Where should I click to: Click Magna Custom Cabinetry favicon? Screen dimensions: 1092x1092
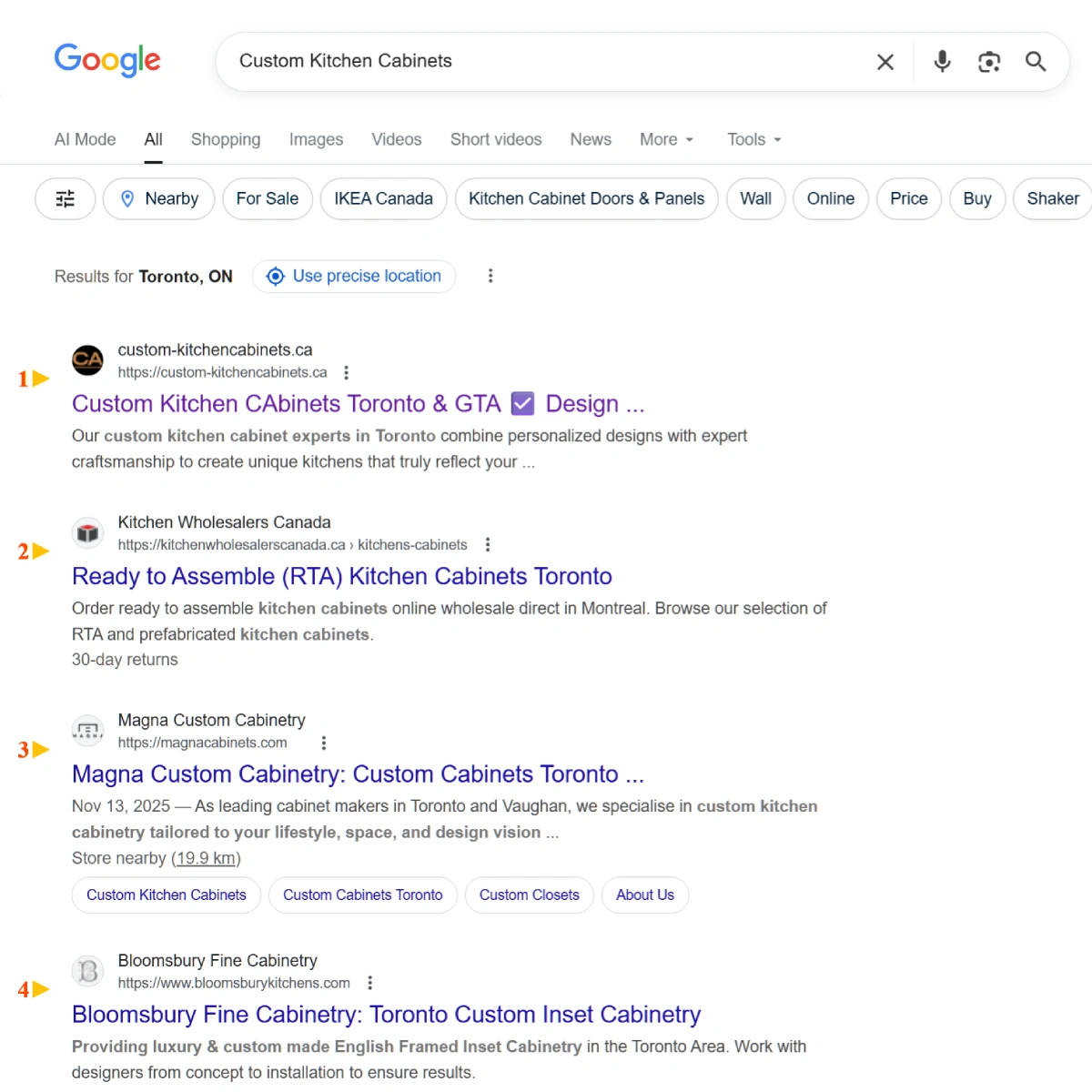[87, 731]
